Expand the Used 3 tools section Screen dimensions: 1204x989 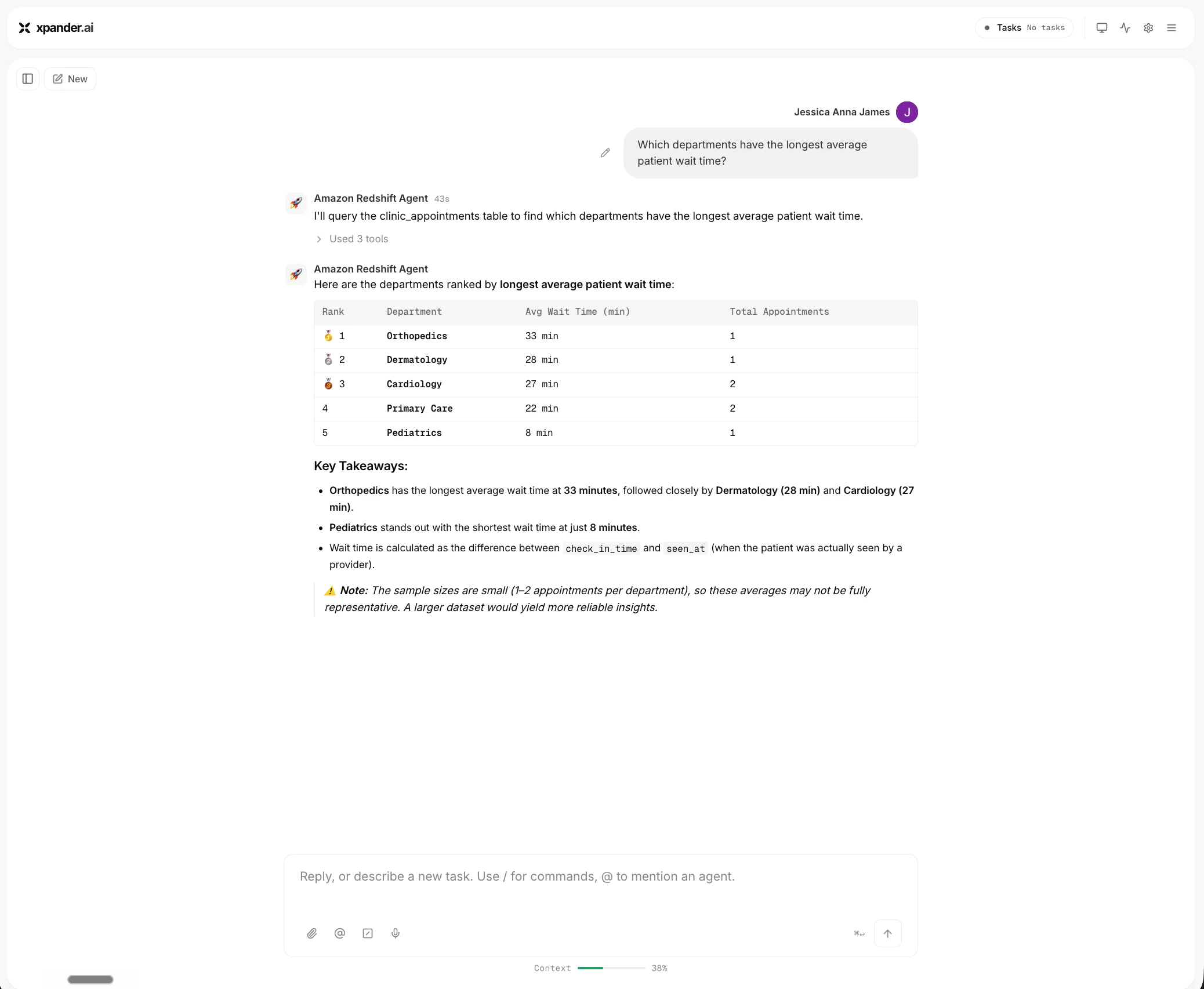[x=353, y=239]
